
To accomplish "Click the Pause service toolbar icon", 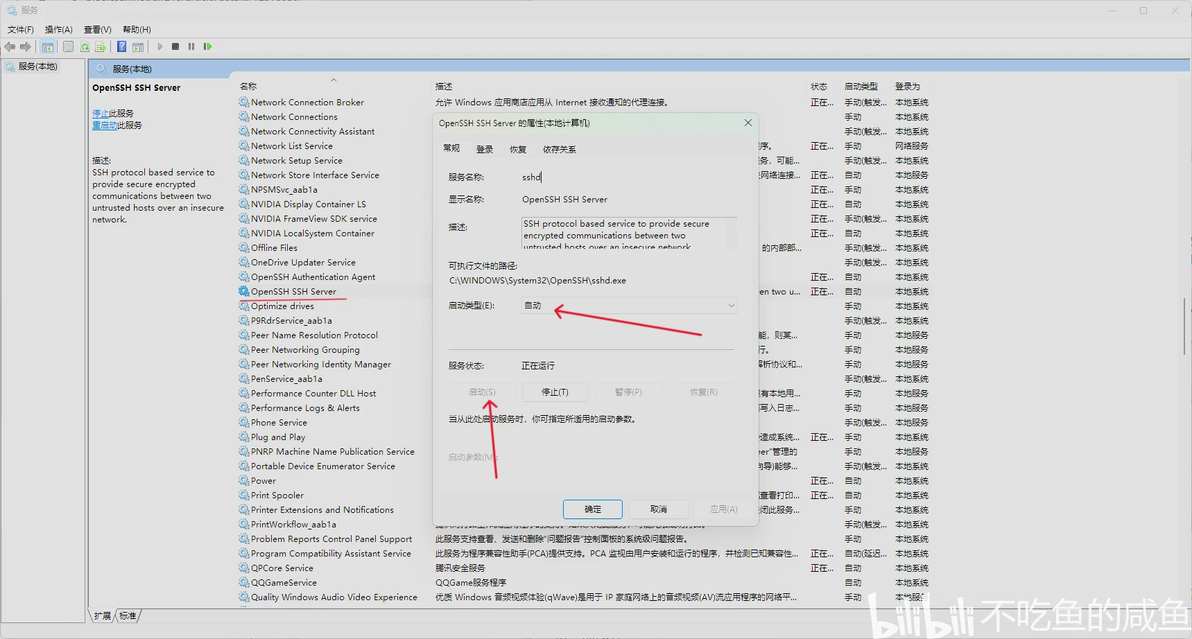I will 192,47.
